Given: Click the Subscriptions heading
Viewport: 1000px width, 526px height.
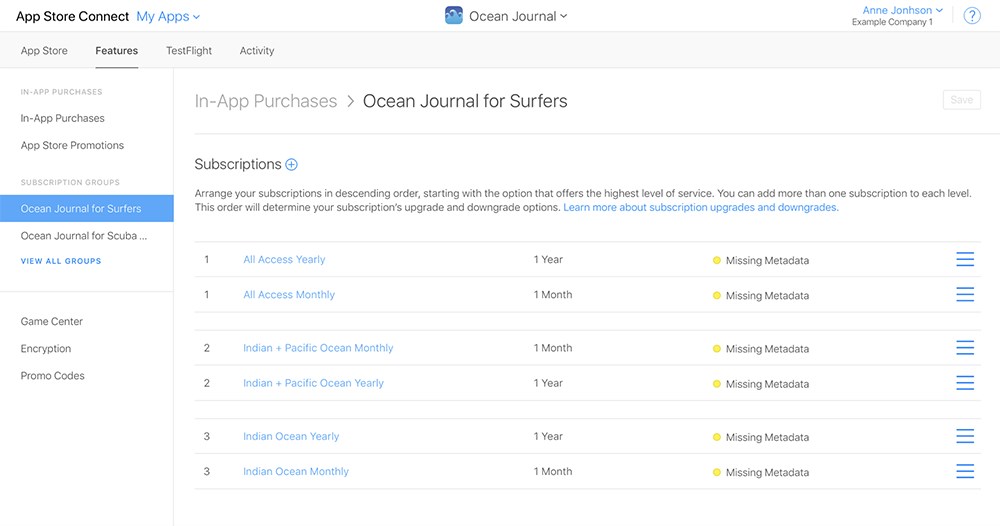Looking at the screenshot, I should [238, 164].
